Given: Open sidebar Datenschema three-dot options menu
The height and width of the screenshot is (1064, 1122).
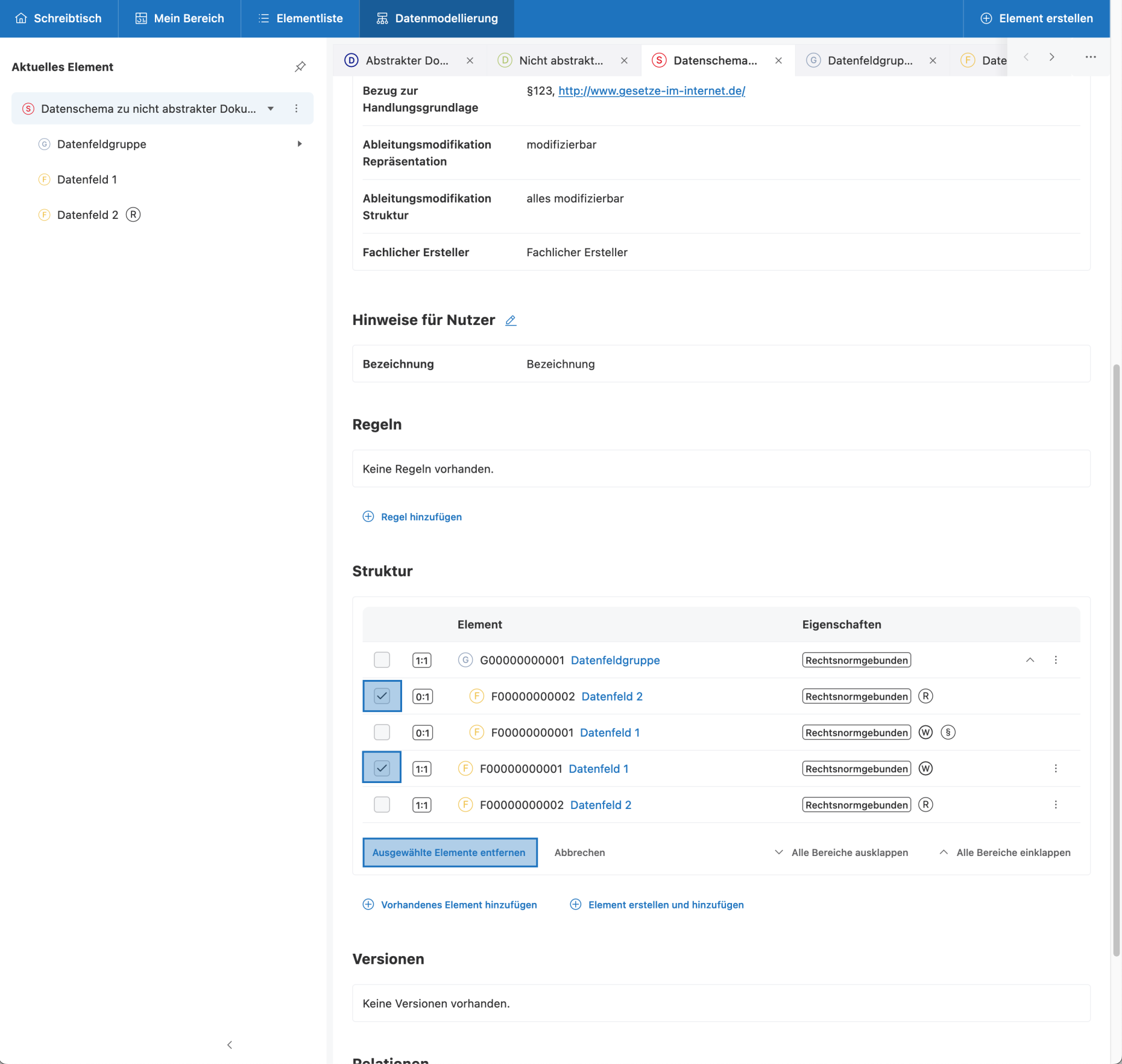Looking at the screenshot, I should click(x=296, y=109).
